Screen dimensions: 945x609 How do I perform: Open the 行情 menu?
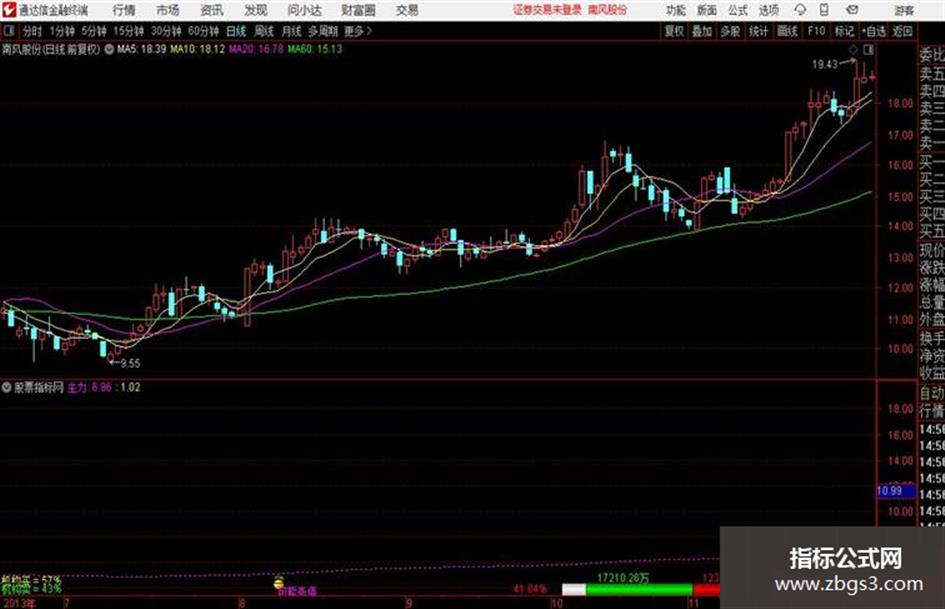point(124,10)
